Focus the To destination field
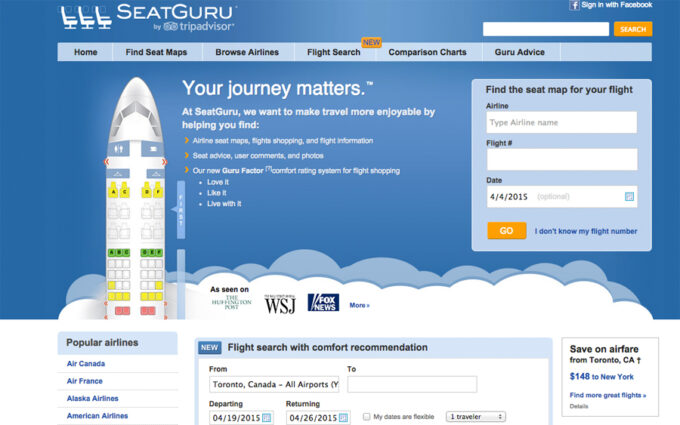The image size is (680, 425). click(x=412, y=384)
